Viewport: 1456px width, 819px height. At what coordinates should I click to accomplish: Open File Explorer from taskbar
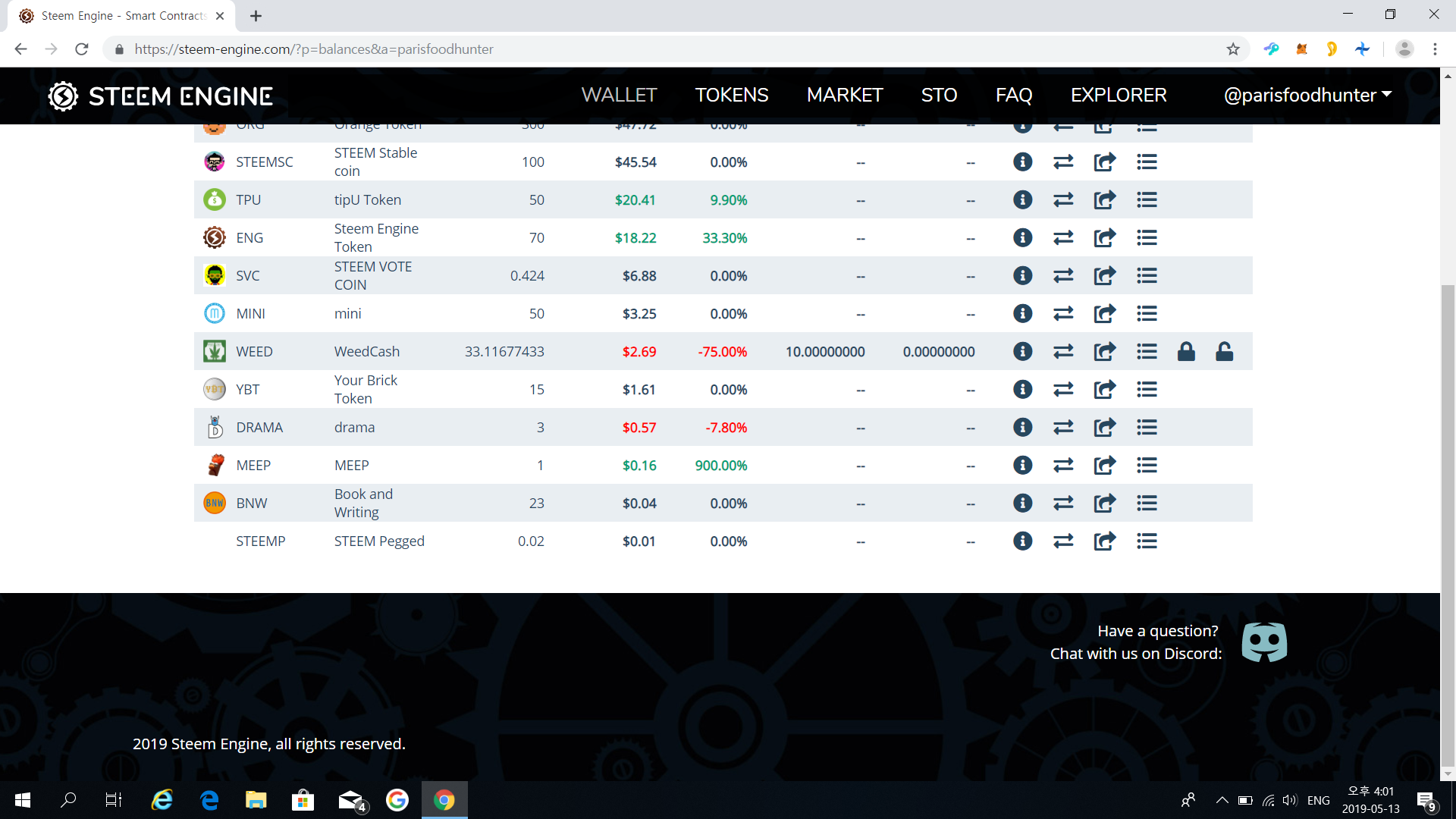coord(256,800)
